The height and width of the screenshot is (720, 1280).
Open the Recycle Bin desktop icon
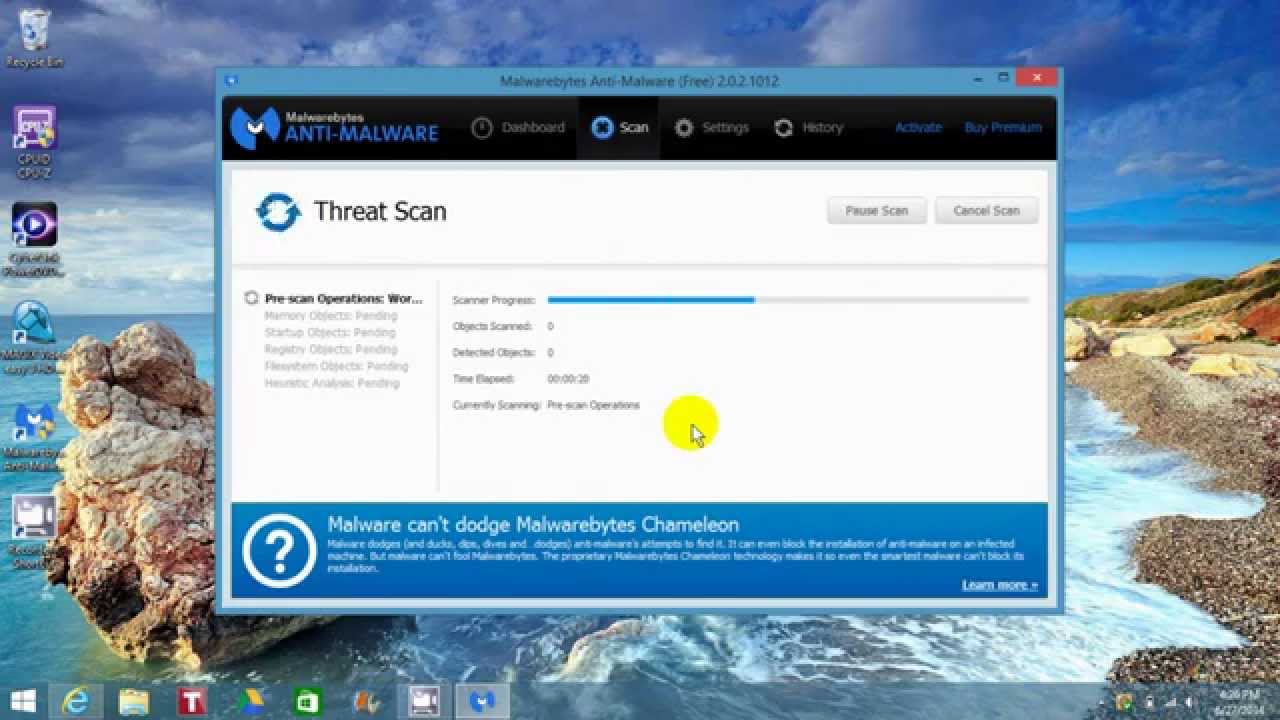click(35, 39)
